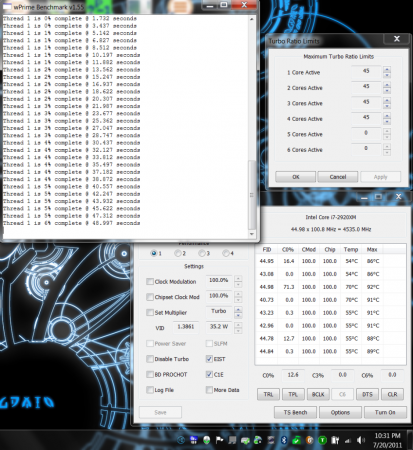413x450 pixels.
Task: Decrease the 4 Cores Active ratio spinner
Action: coord(387,122)
